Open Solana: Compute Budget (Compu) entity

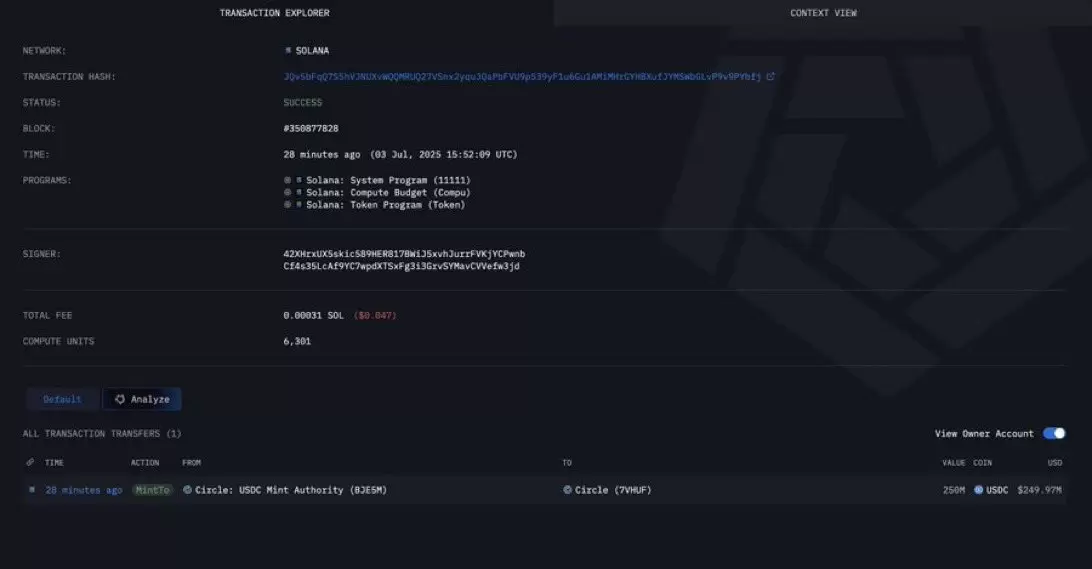pos(388,192)
